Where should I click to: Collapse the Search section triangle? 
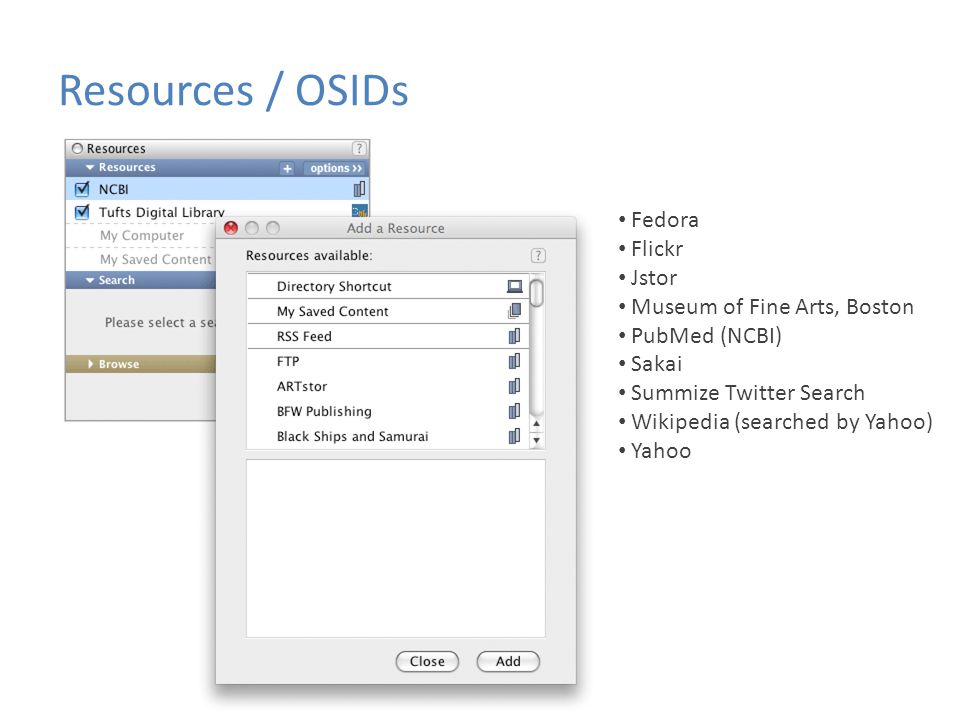pos(90,280)
